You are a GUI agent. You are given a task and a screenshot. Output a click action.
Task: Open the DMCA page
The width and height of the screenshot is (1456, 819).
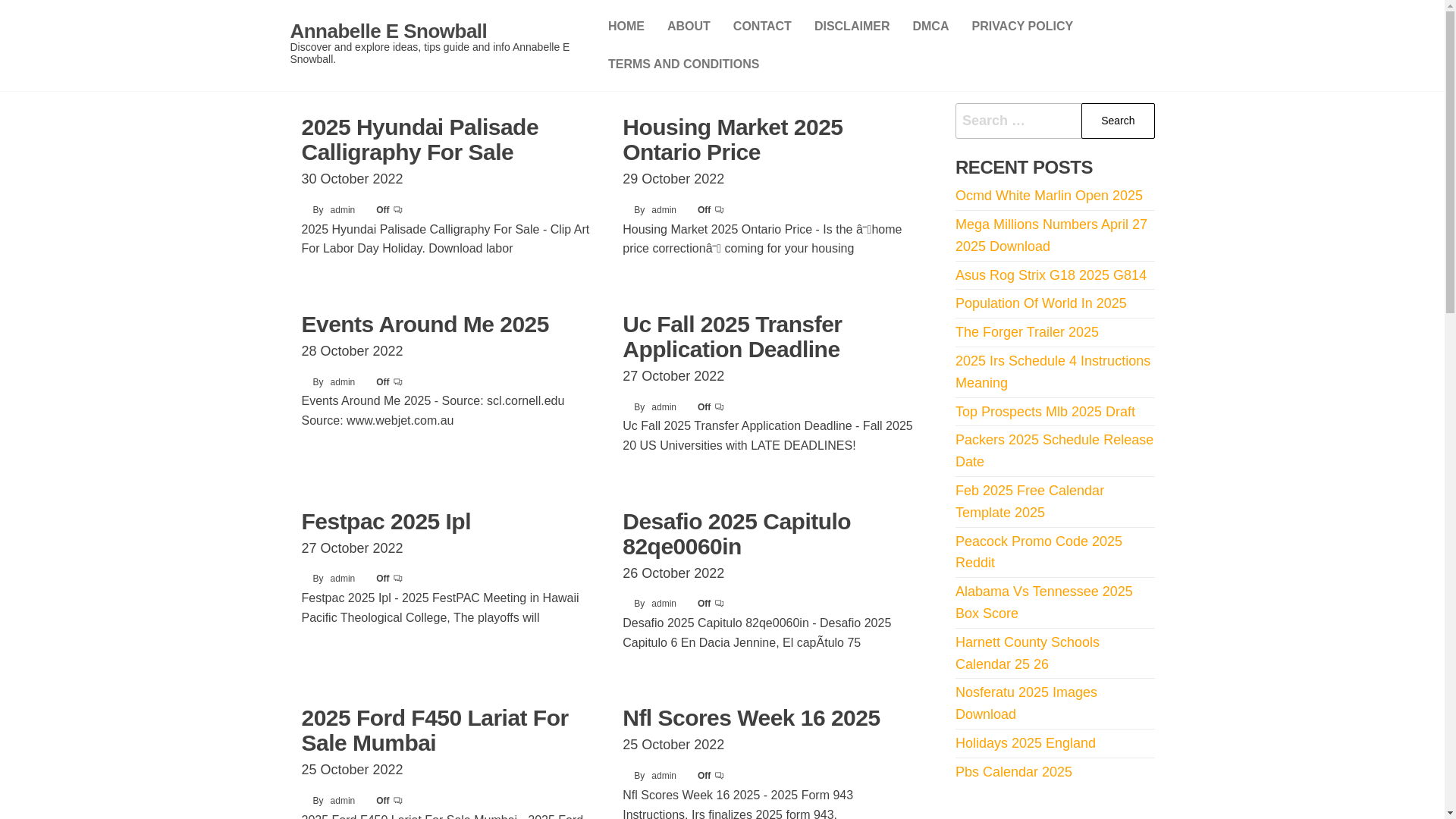point(930,27)
